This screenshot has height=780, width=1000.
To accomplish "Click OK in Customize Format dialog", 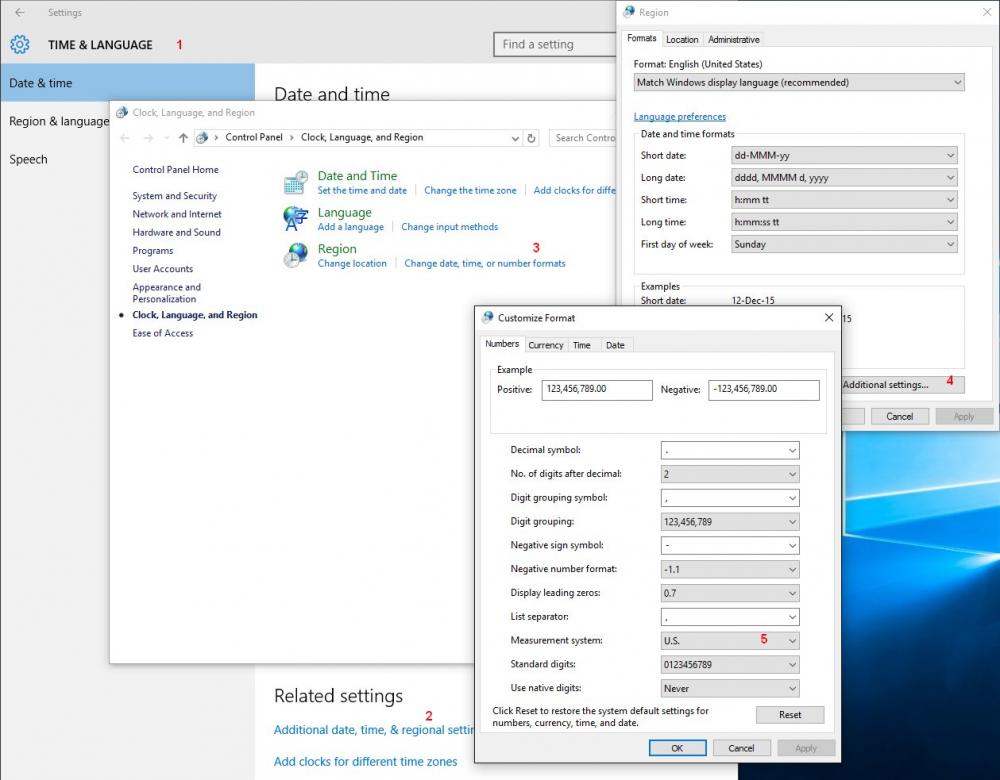I will (677, 748).
